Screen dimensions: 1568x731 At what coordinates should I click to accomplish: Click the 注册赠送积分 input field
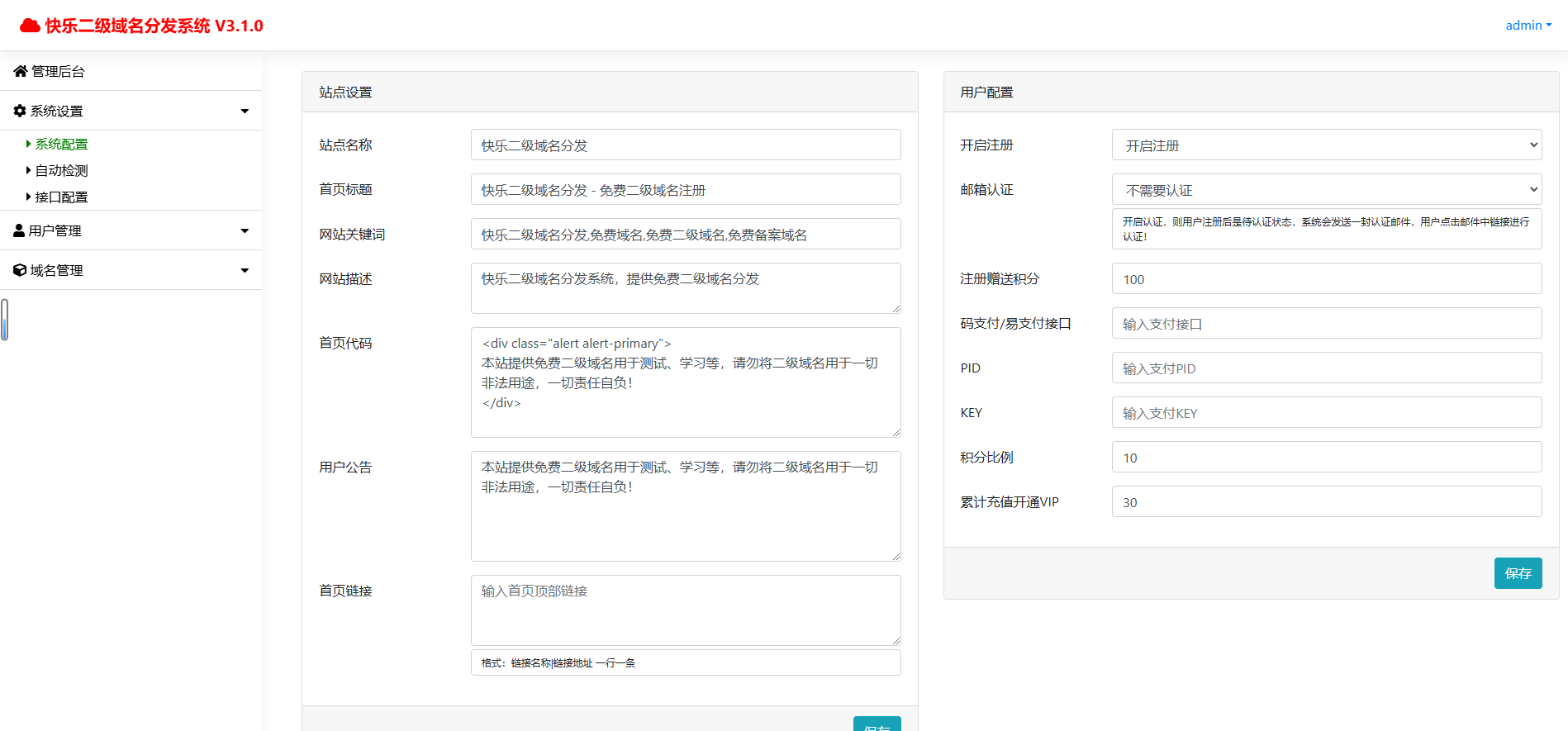[x=1327, y=278]
